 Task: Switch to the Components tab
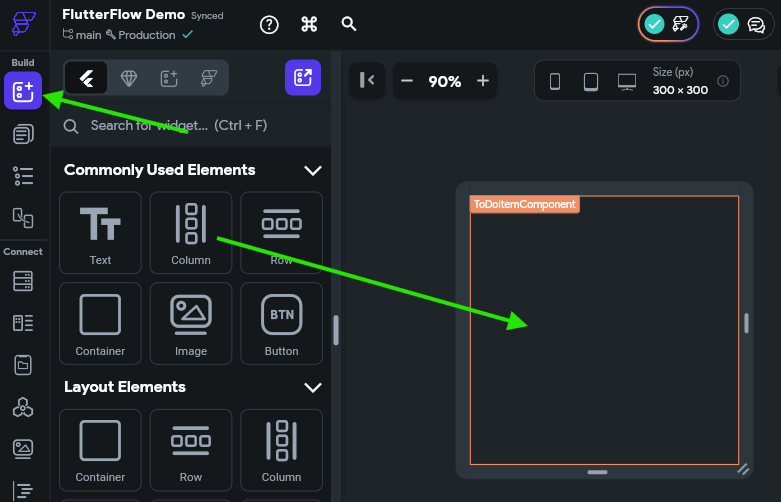click(169, 78)
